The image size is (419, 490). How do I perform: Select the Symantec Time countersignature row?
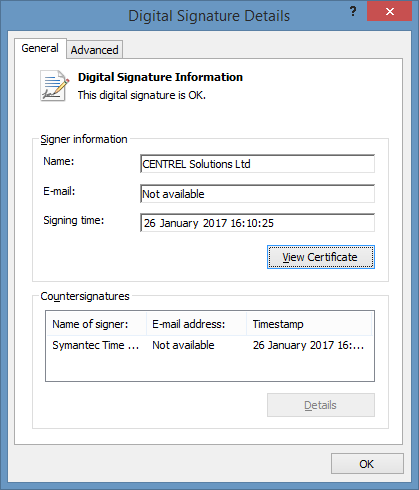(x=210, y=345)
